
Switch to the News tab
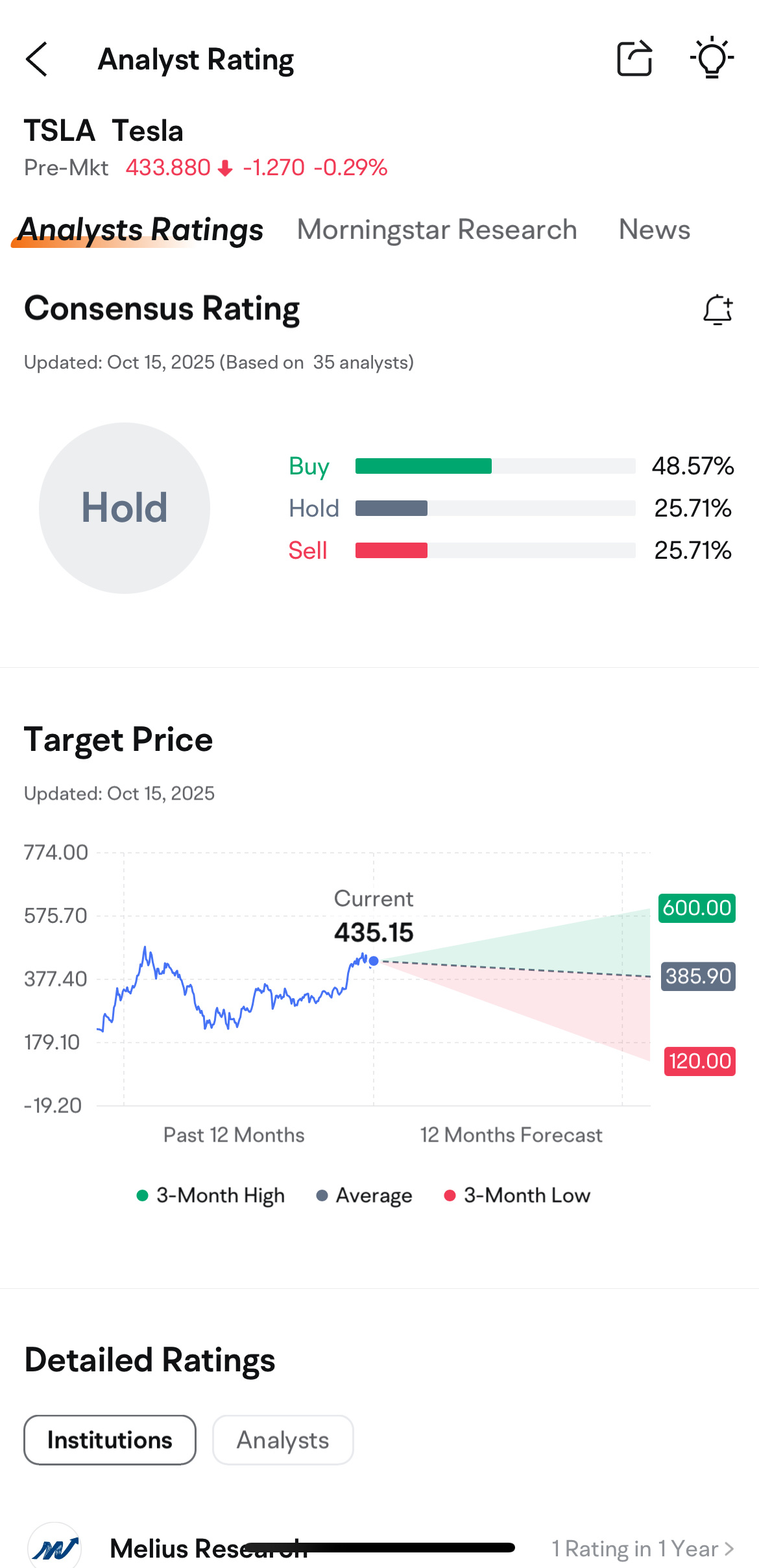[654, 230]
